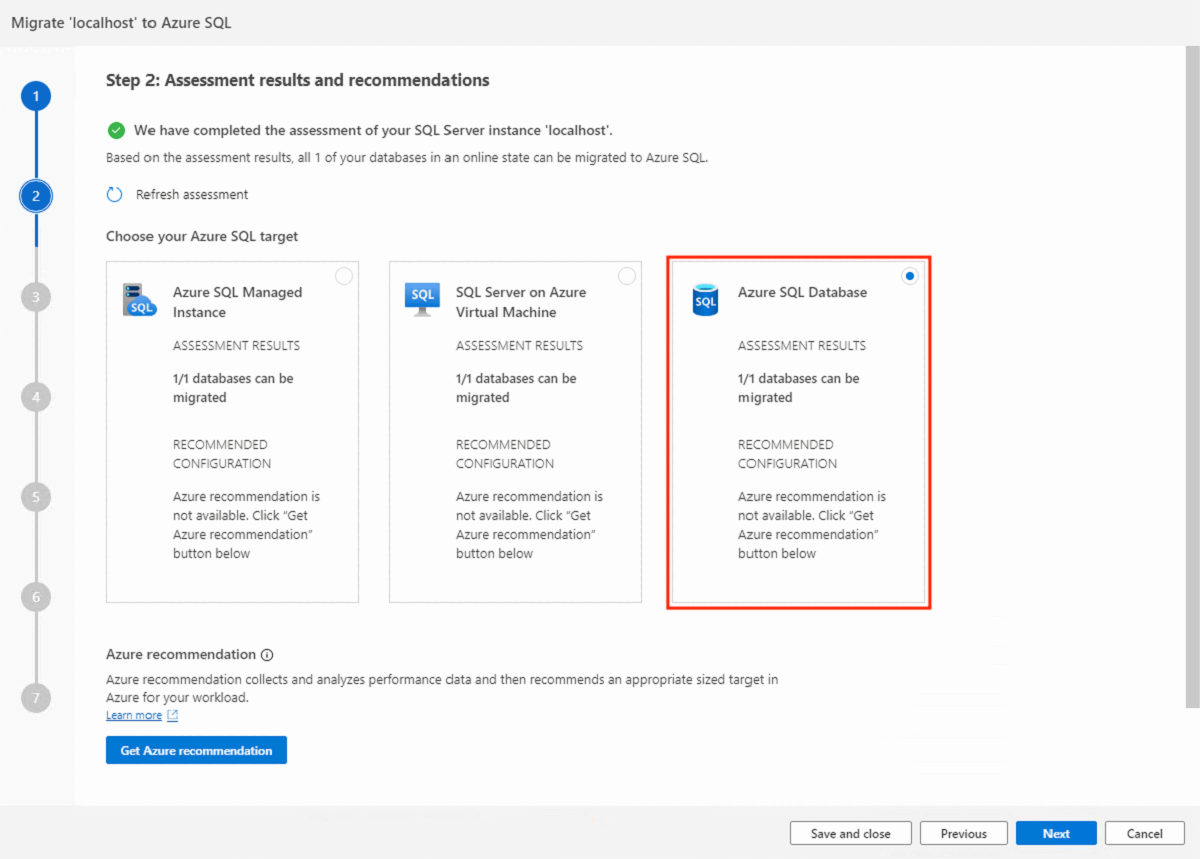
Task: Go back with Previous button
Action: tap(964, 833)
